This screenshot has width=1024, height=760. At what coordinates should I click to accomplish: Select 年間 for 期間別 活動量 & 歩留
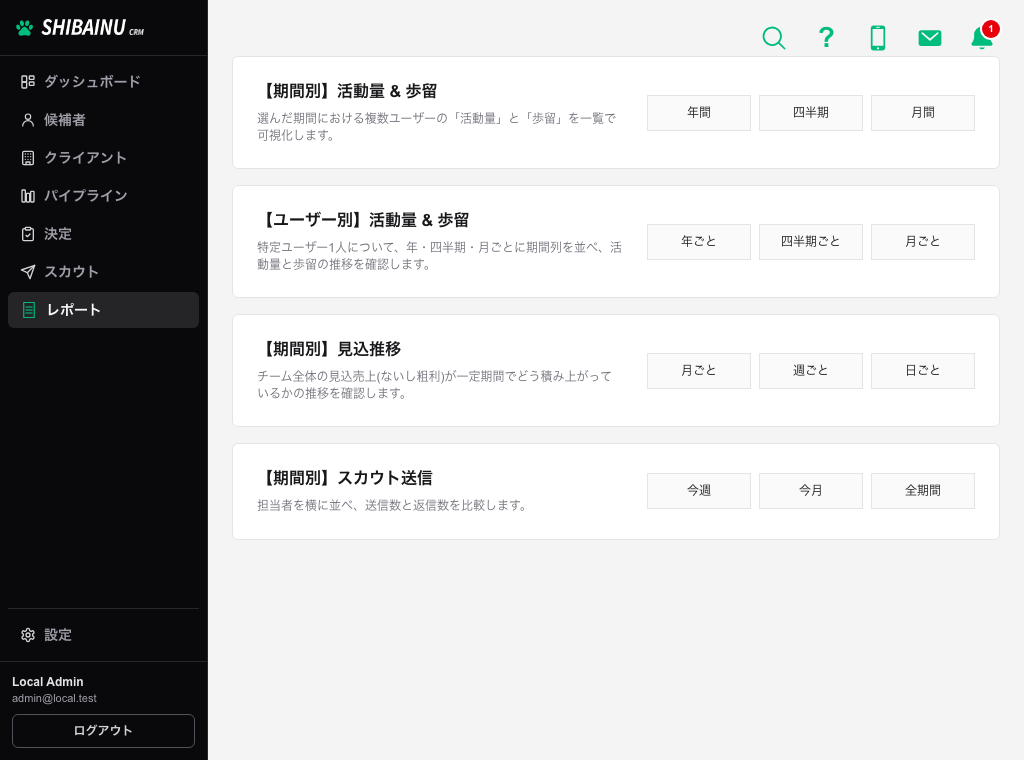(699, 113)
